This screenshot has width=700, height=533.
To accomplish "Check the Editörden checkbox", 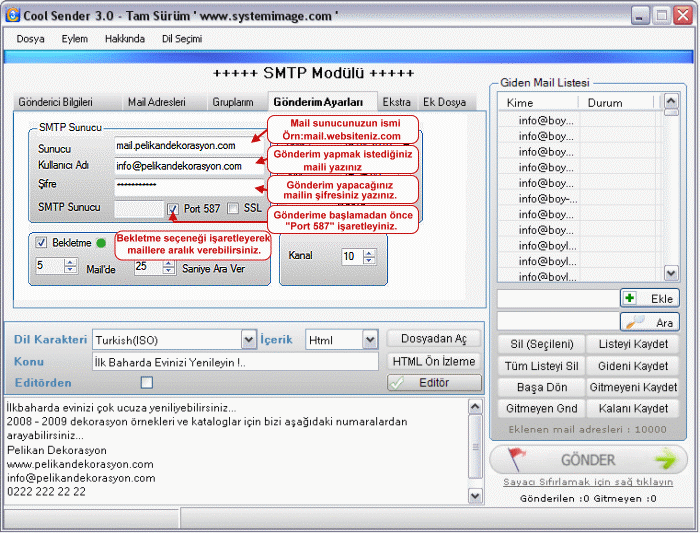I will 146,383.
